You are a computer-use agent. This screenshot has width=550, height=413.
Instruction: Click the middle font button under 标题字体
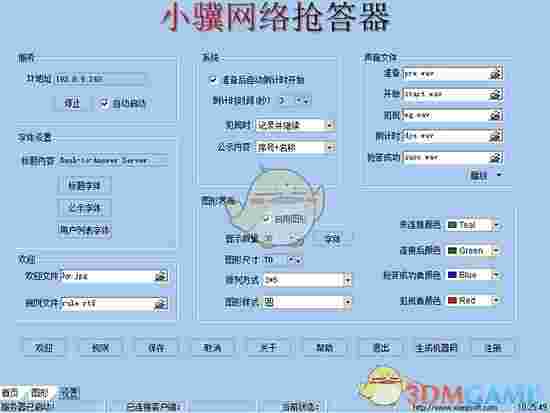click(84, 208)
